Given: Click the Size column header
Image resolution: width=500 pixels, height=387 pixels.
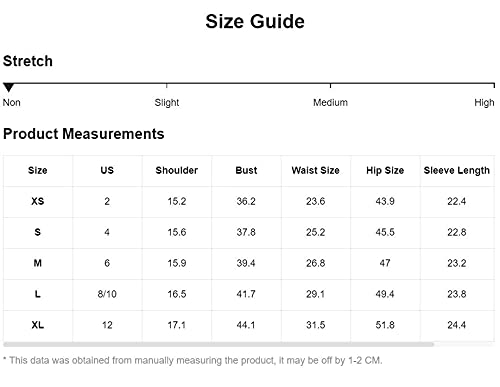Looking at the screenshot, I should pos(38,170).
